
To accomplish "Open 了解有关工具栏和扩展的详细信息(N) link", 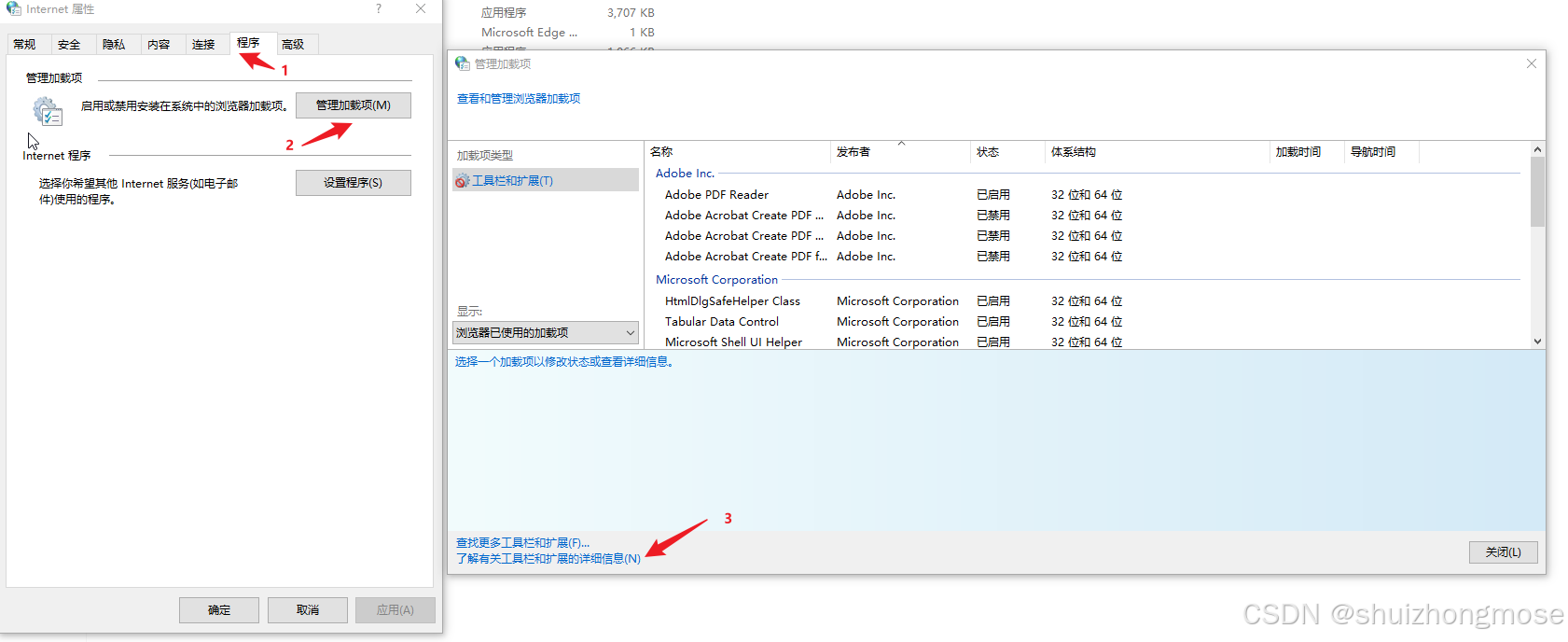I will [548, 559].
